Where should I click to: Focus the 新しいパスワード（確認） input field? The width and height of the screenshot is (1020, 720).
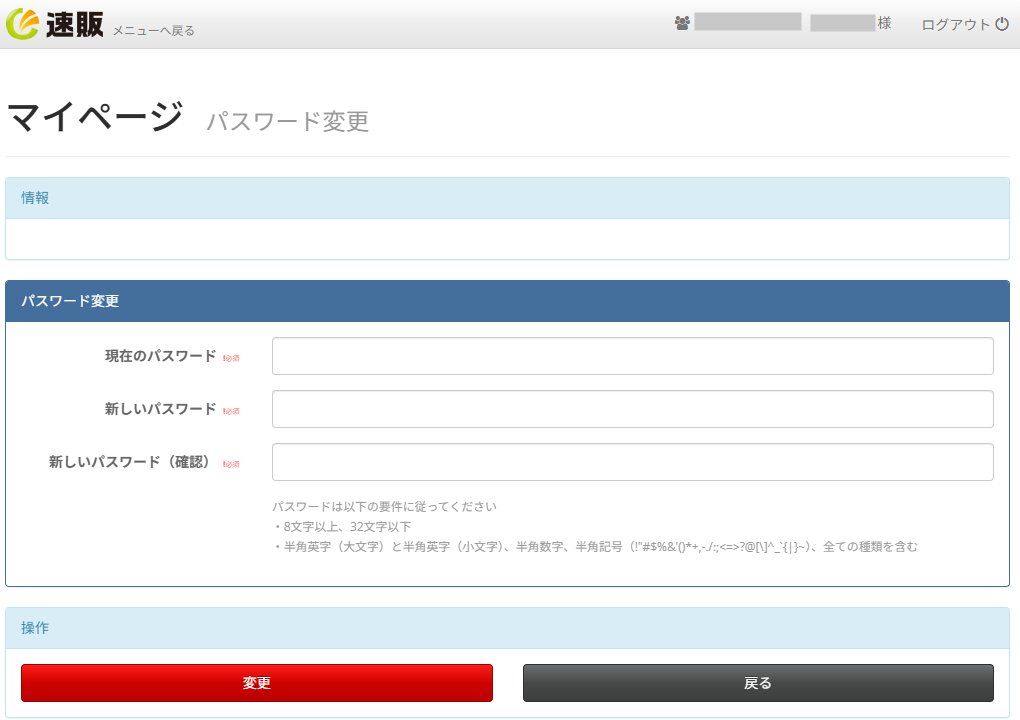coord(632,462)
